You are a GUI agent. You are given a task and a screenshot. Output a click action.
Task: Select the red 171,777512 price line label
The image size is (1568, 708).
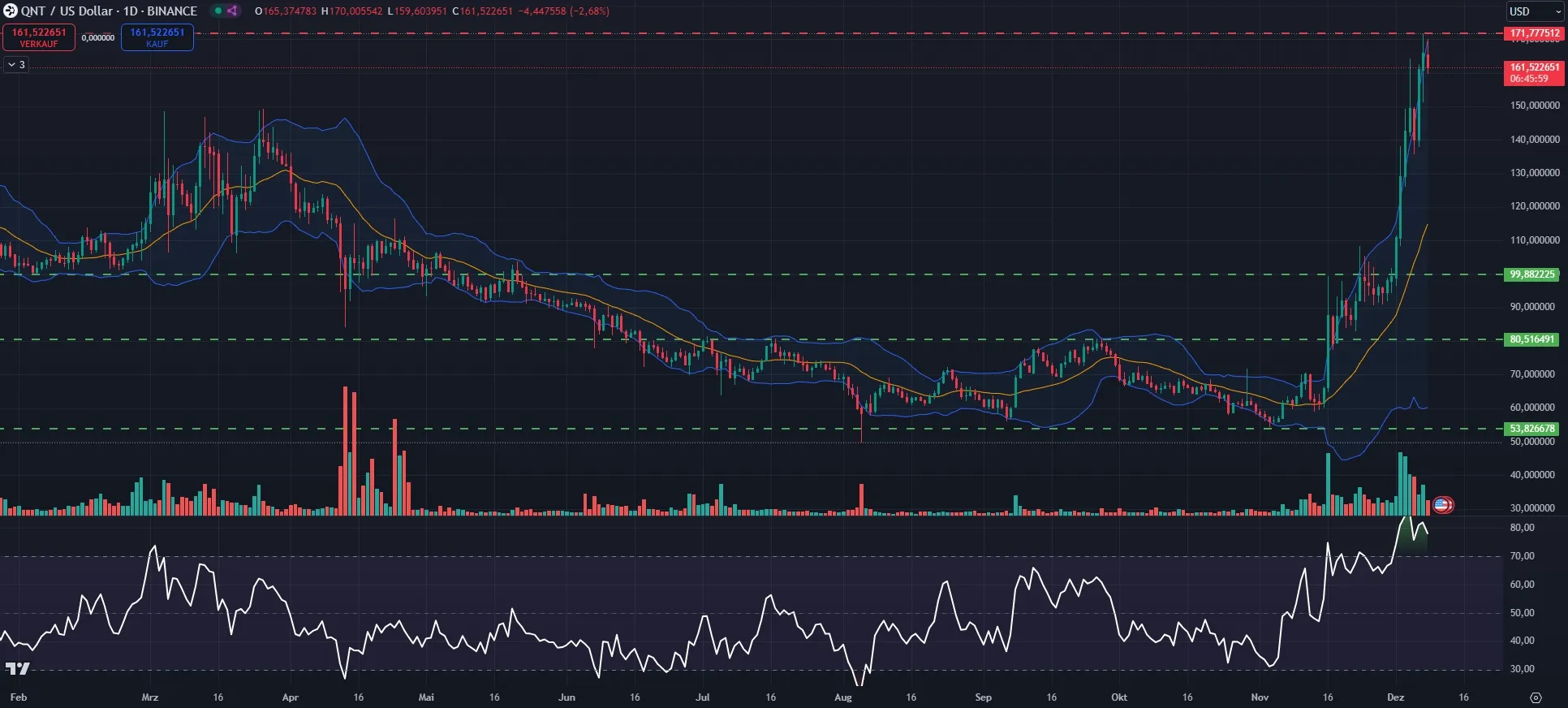click(x=1534, y=33)
